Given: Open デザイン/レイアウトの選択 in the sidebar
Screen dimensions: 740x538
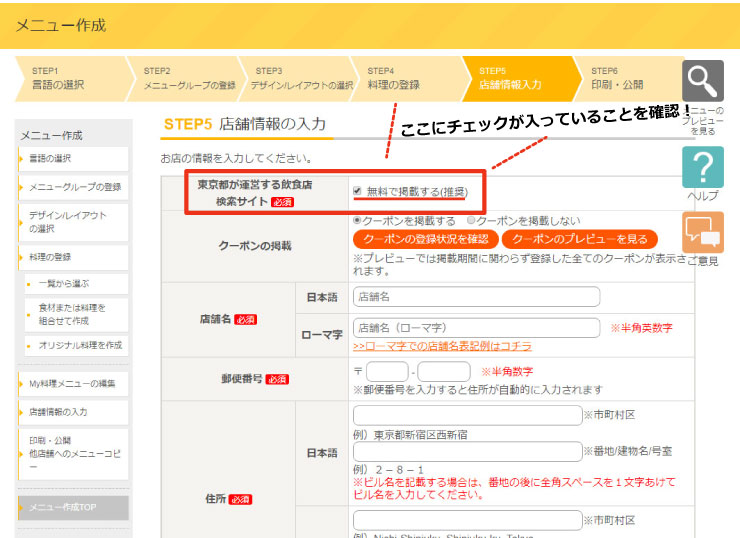Looking at the screenshot, I should [x=73, y=222].
